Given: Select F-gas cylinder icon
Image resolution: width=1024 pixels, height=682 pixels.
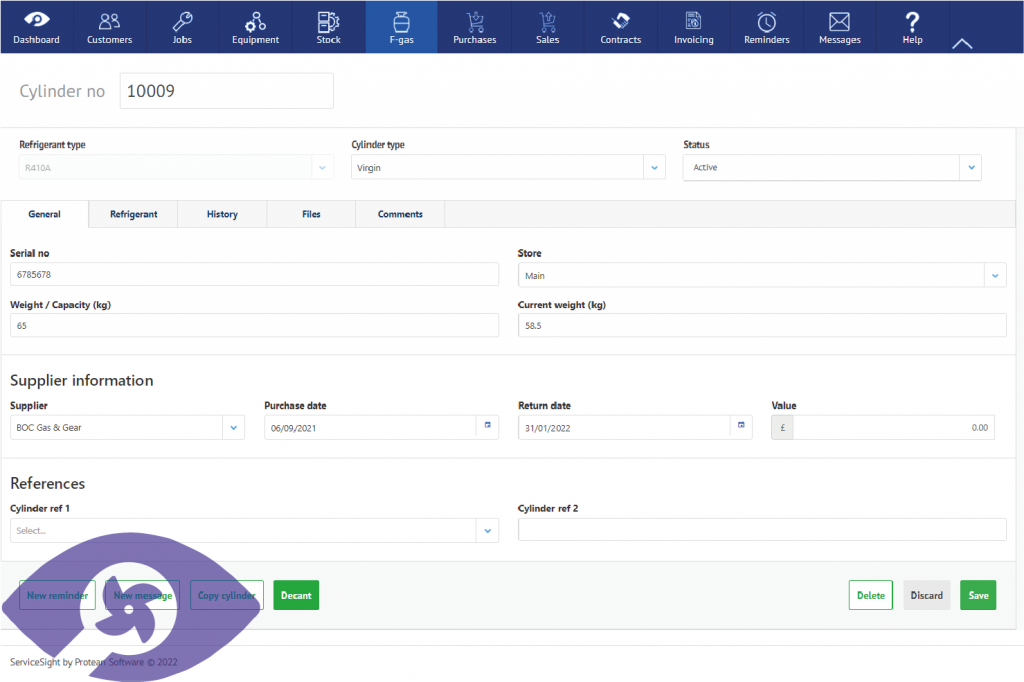Looking at the screenshot, I should [402, 22].
